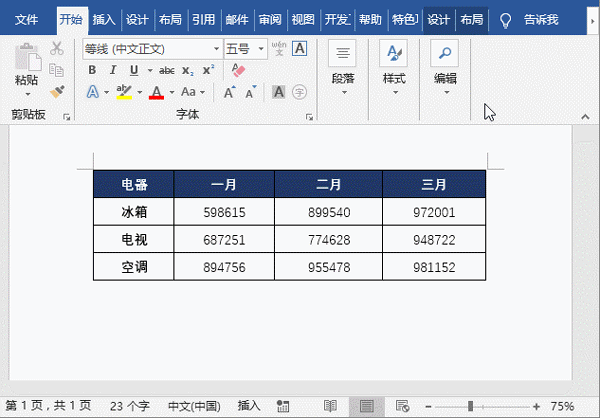Click the Format Painter brush icon
600x418 pixels.
(57, 91)
